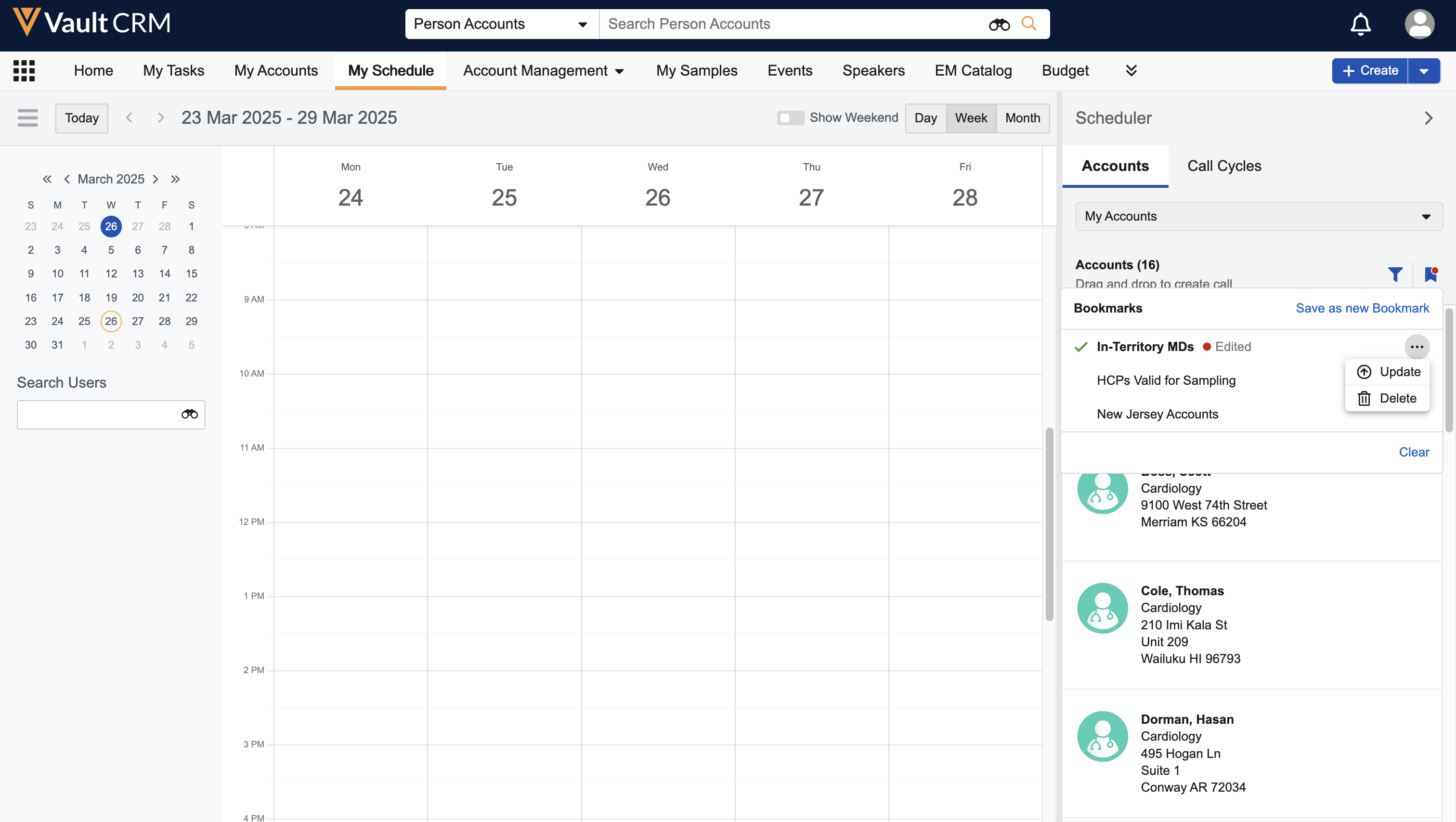
Task: Click the bookmark icon in Scheduler
Action: (1430, 275)
